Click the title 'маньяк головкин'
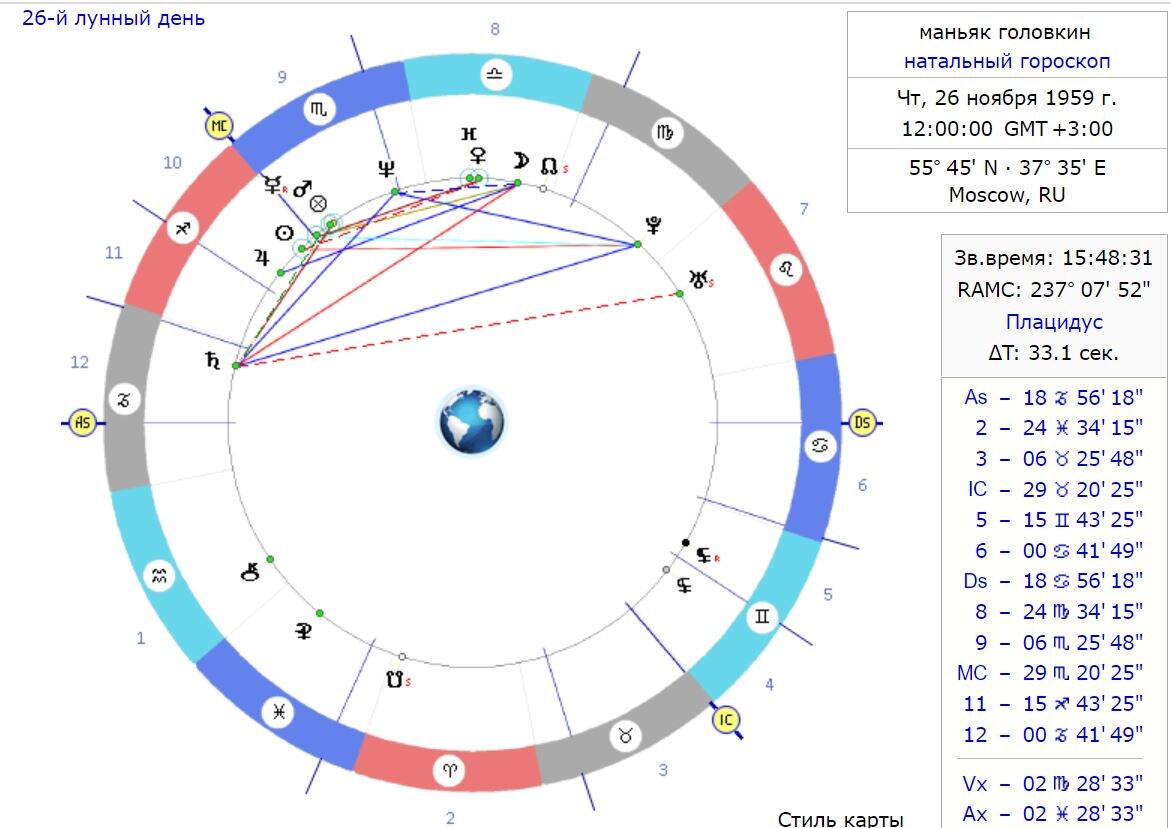Image resolution: width=1171 pixels, height=828 pixels. (1004, 33)
